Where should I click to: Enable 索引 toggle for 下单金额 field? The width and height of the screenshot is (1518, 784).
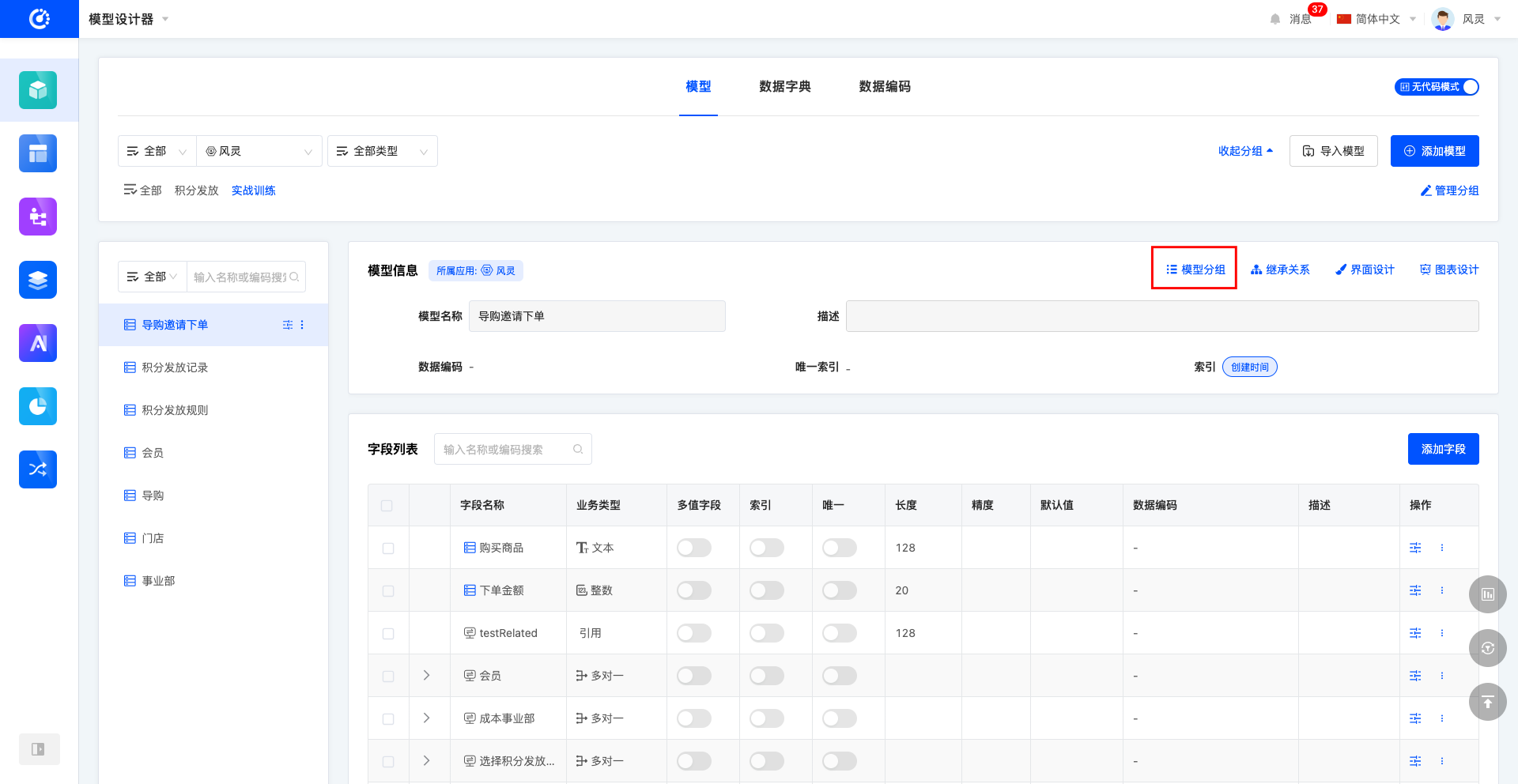click(766, 590)
